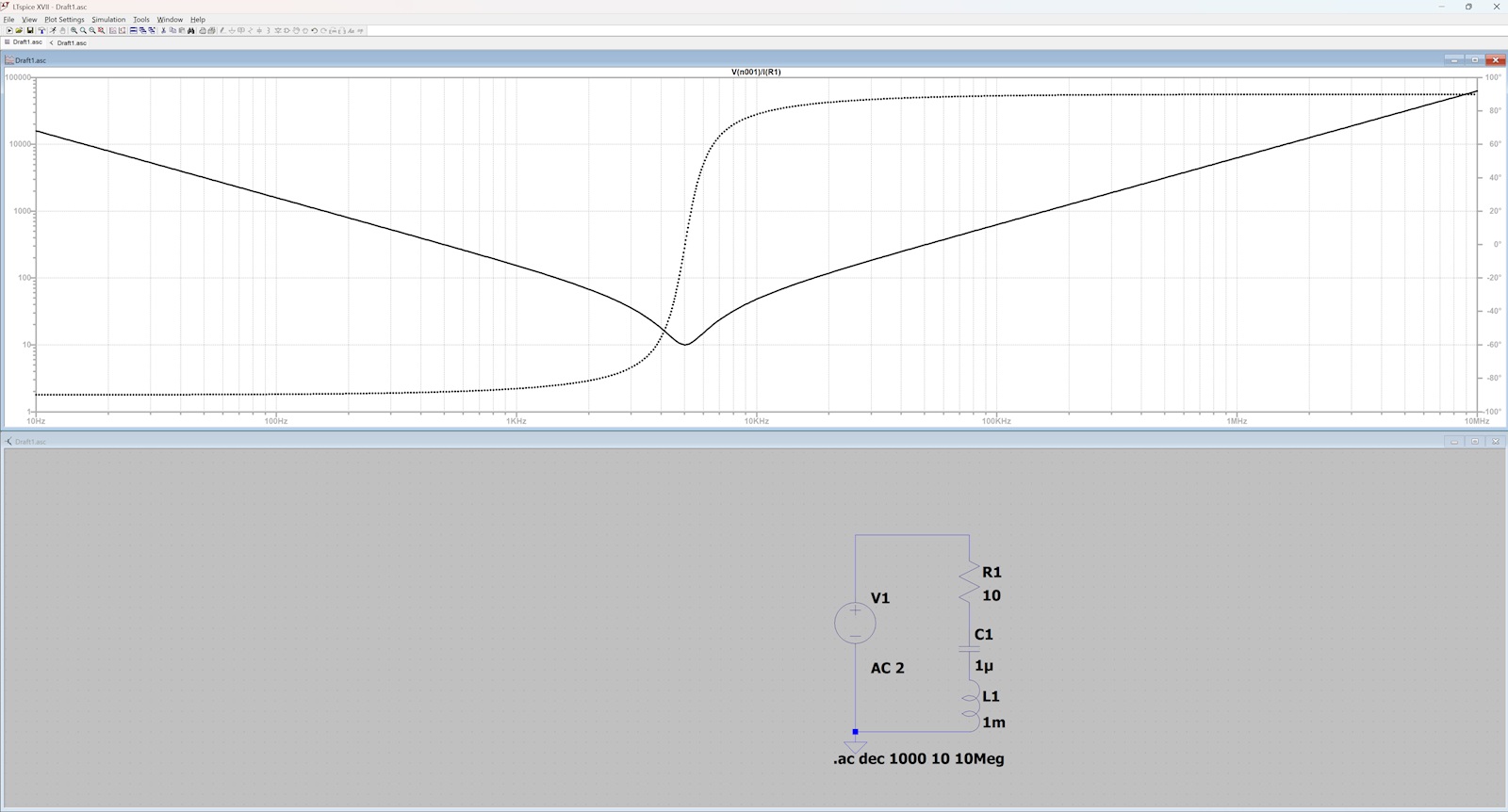Open the Tools menu
Image resolution: width=1508 pixels, height=812 pixels.
140,19
